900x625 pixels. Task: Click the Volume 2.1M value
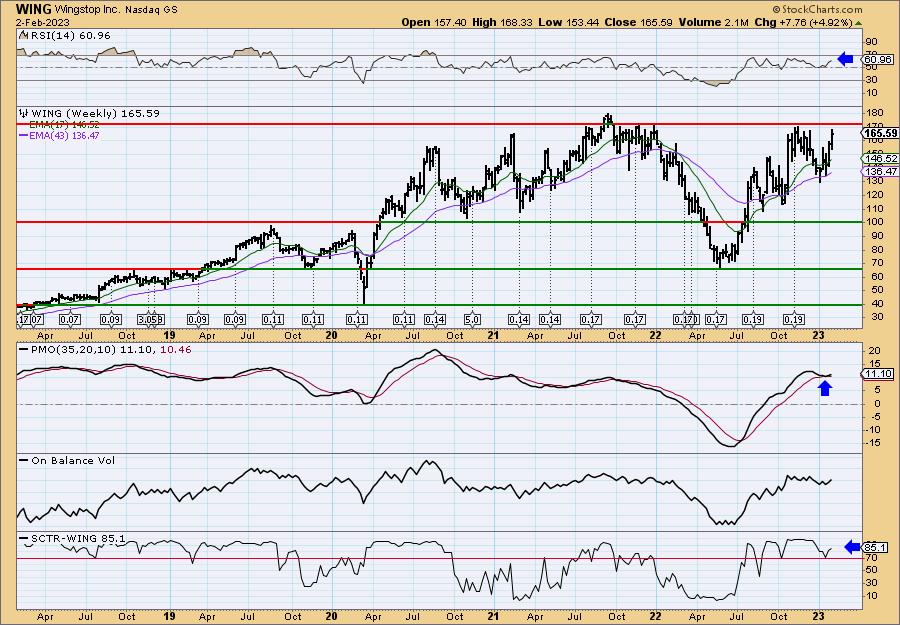[x=713, y=22]
